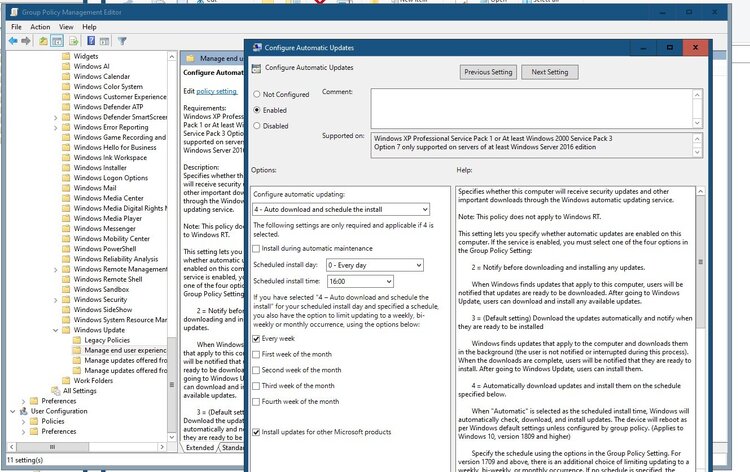Select the Widgets folder icon in tree
Viewport: 750px width, 472px height.
(66, 56)
